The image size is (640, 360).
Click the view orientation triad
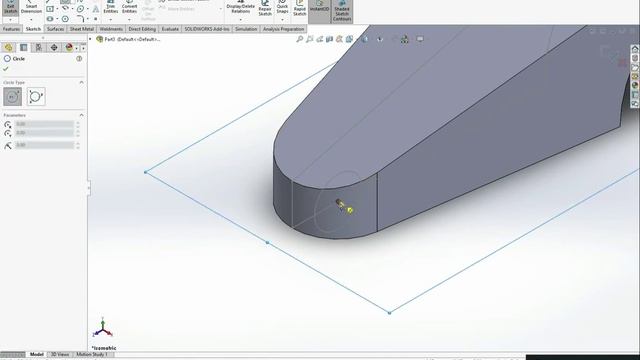[102, 328]
